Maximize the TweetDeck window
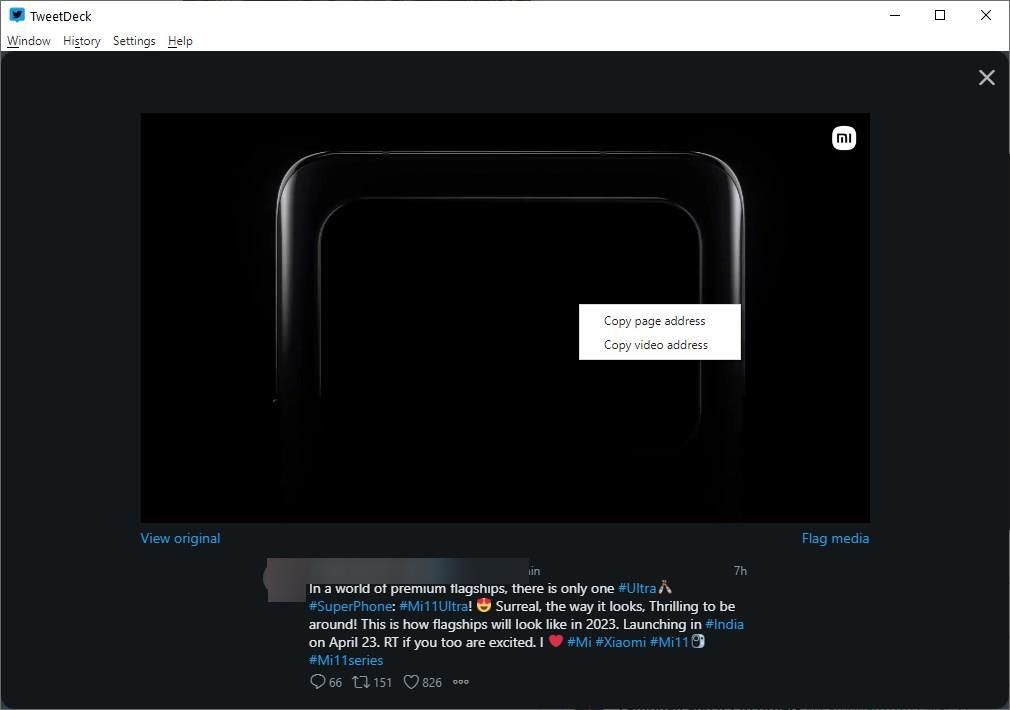Screen dimensions: 1010x710 940,15
